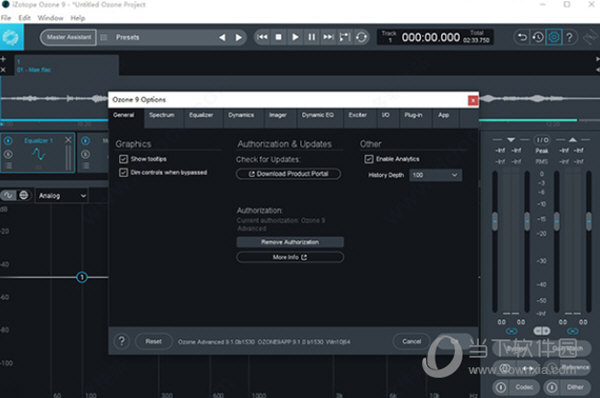Click Download Product Portal button

pyautogui.click(x=289, y=174)
